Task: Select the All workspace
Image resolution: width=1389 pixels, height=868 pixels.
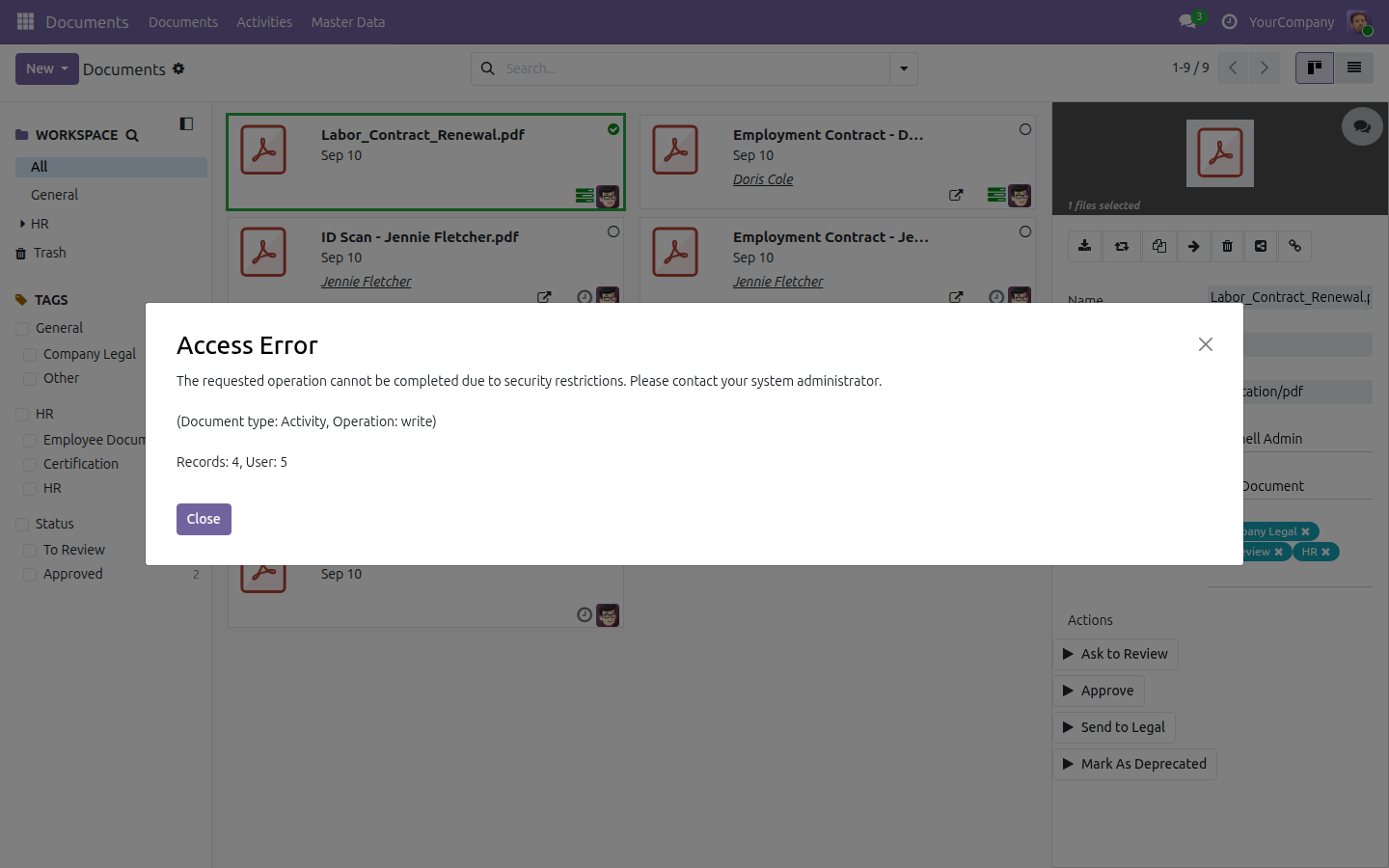Action: [111, 167]
